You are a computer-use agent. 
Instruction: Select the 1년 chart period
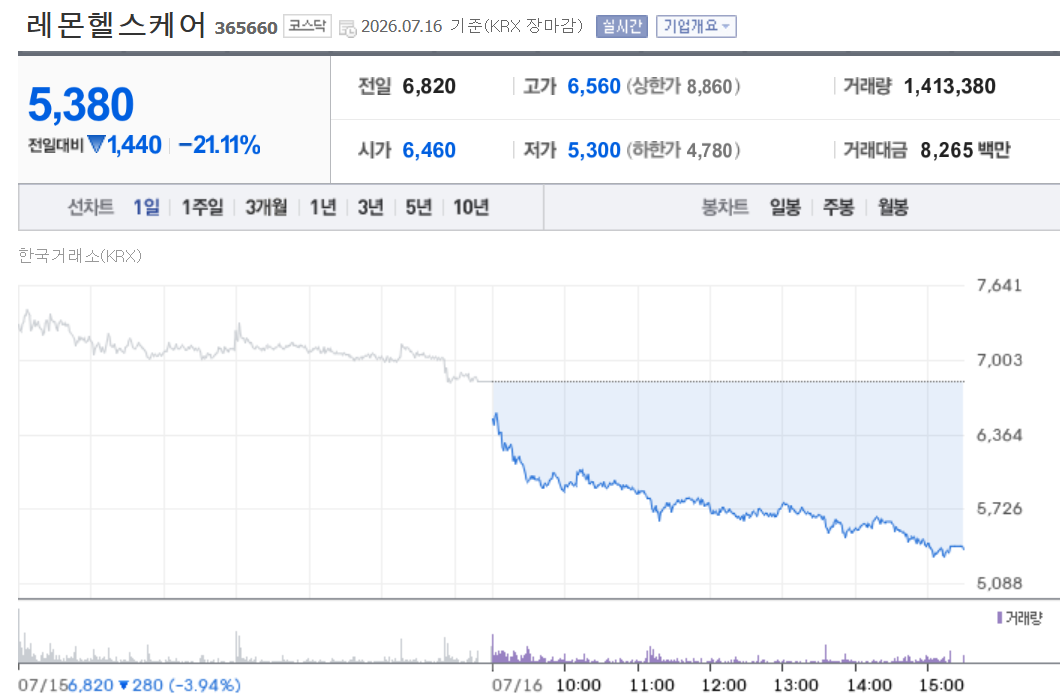(x=322, y=207)
